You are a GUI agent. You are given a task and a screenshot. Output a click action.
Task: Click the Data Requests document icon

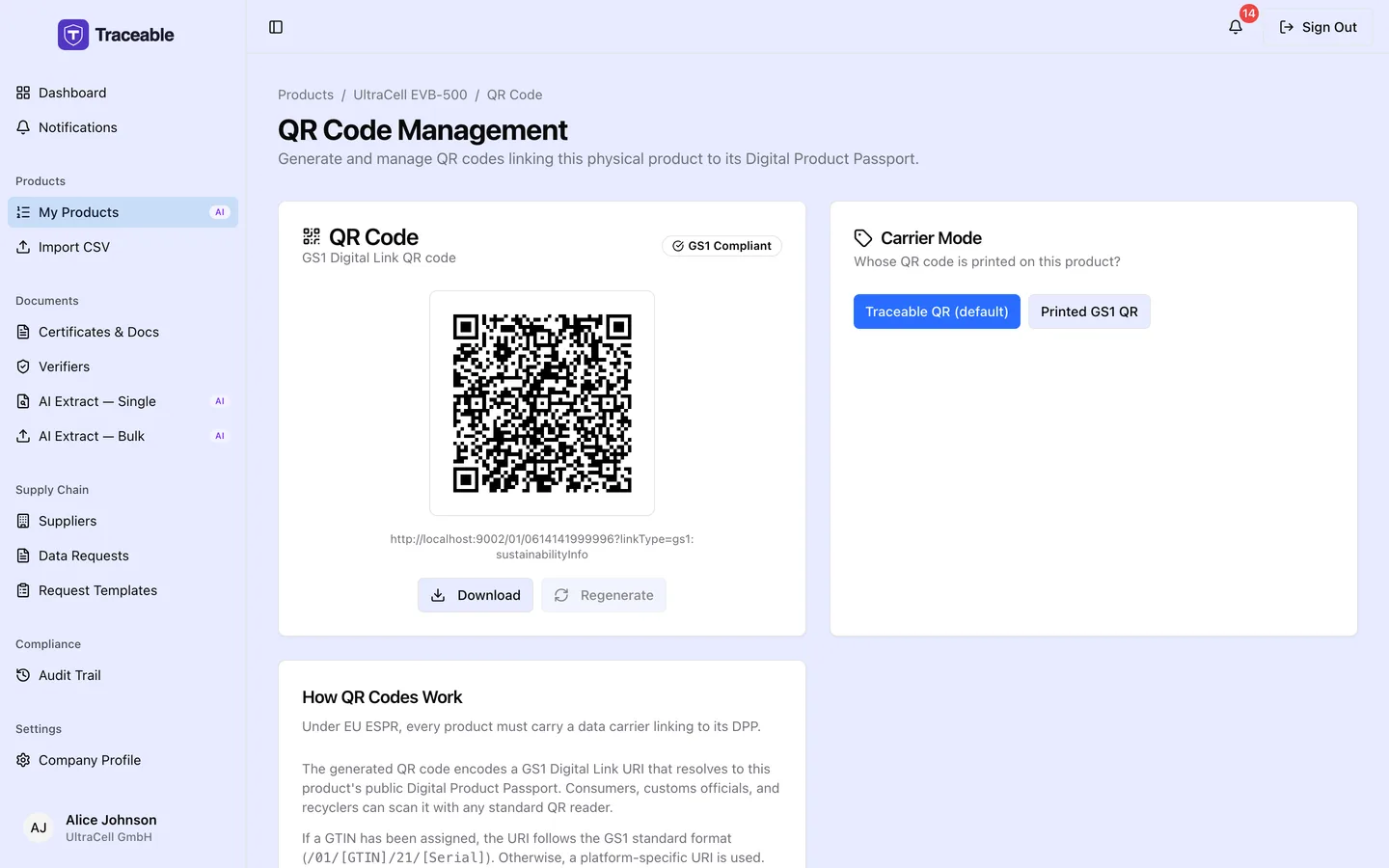23,556
